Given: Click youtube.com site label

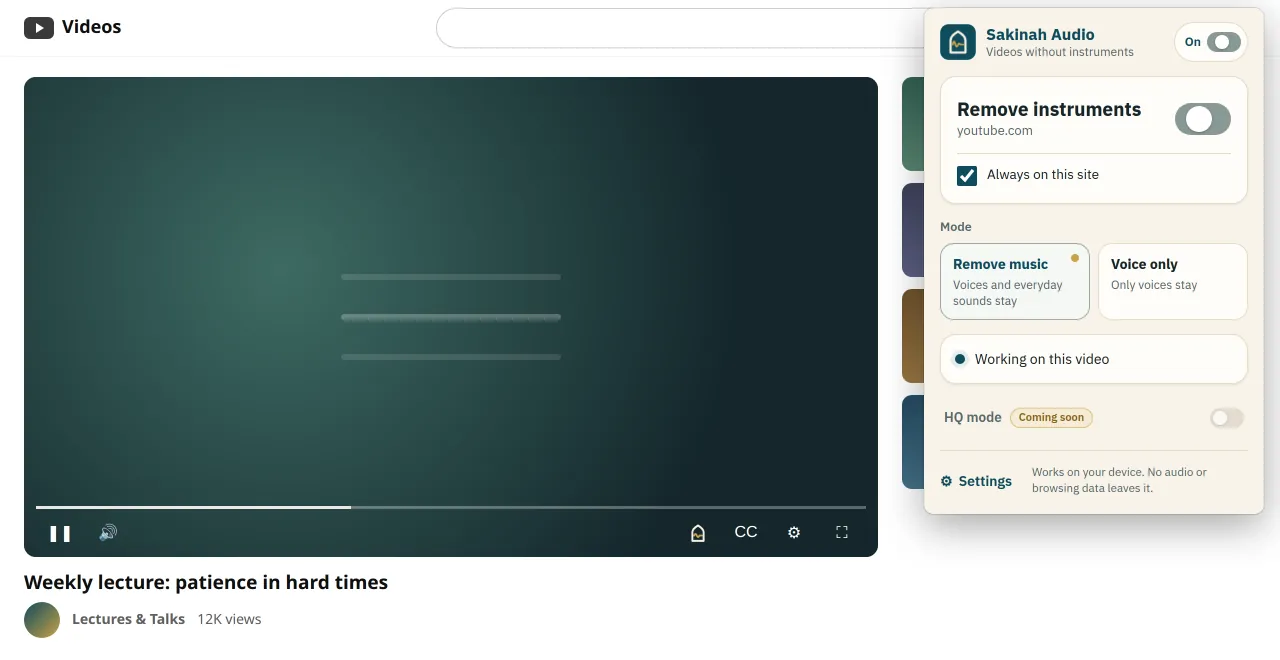Looking at the screenshot, I should click(x=995, y=131).
